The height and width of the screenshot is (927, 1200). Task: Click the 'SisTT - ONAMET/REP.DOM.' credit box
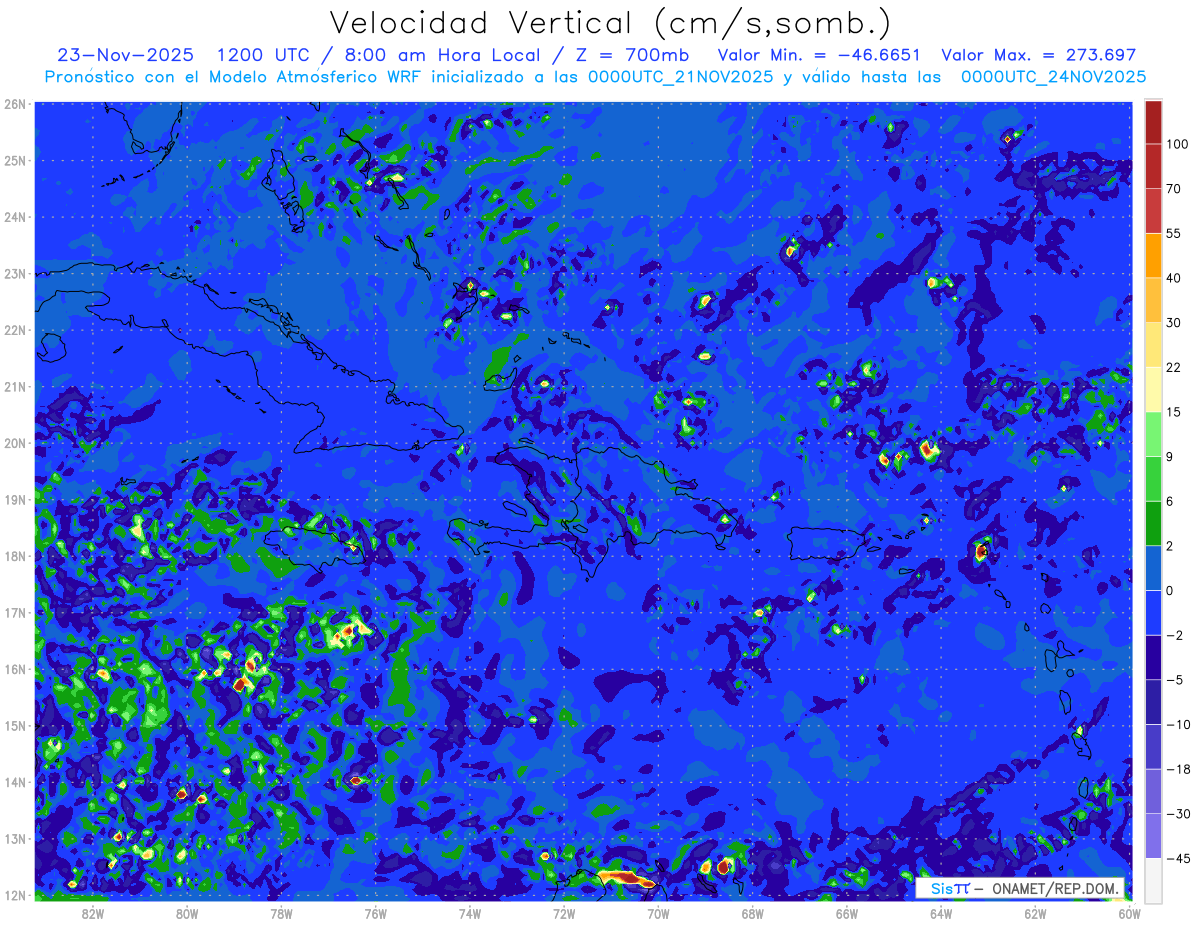point(1020,888)
